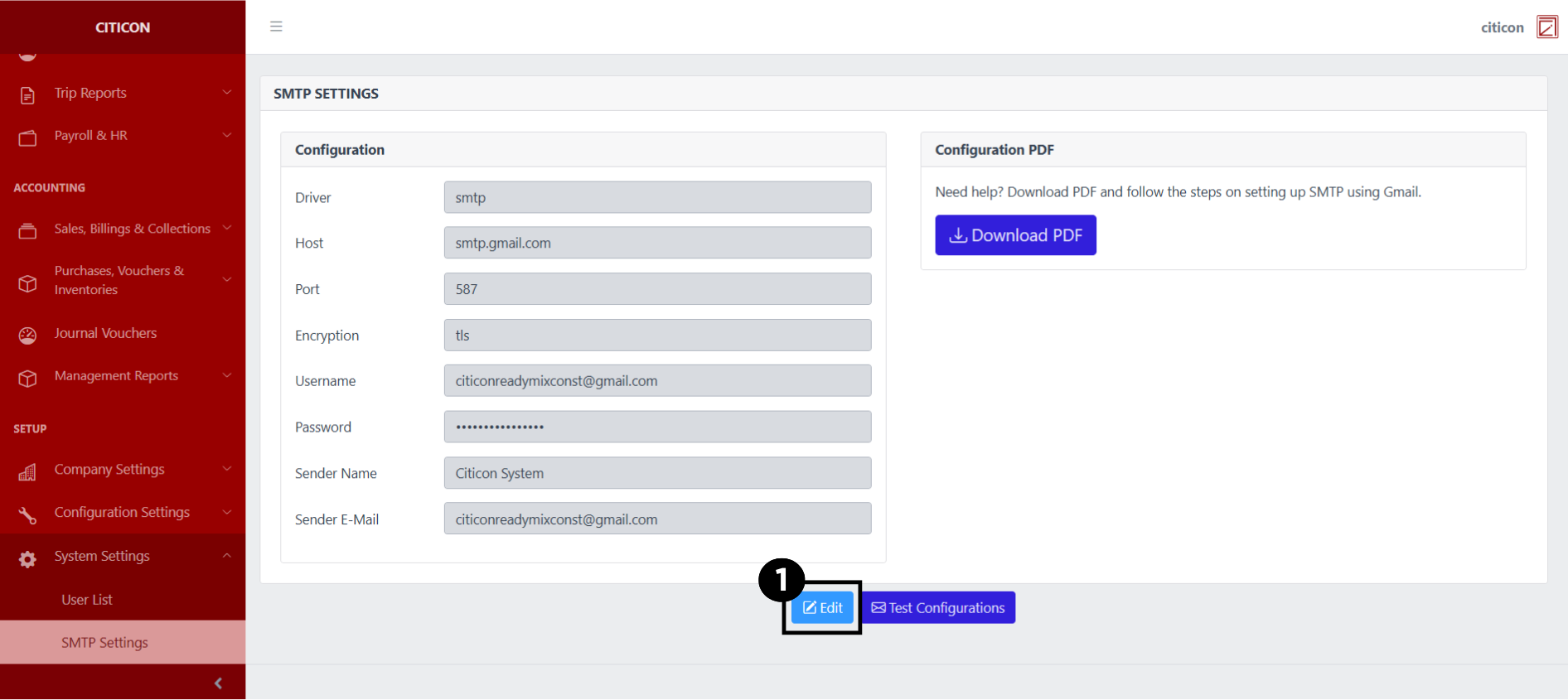Click the Company Settings building icon
Screen dimensions: 1568x700
tap(27, 471)
